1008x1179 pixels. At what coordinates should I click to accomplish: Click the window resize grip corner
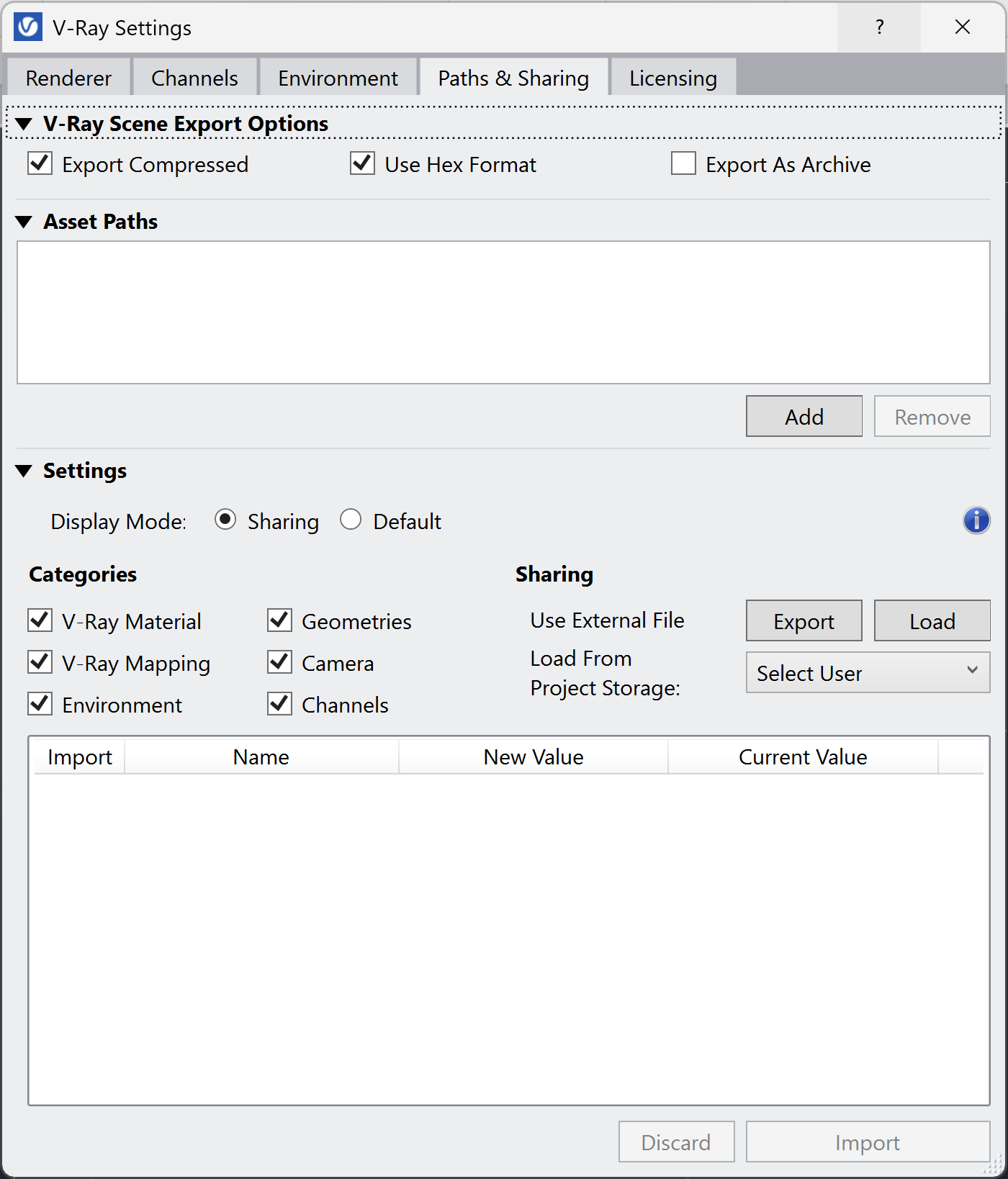coord(994,1165)
